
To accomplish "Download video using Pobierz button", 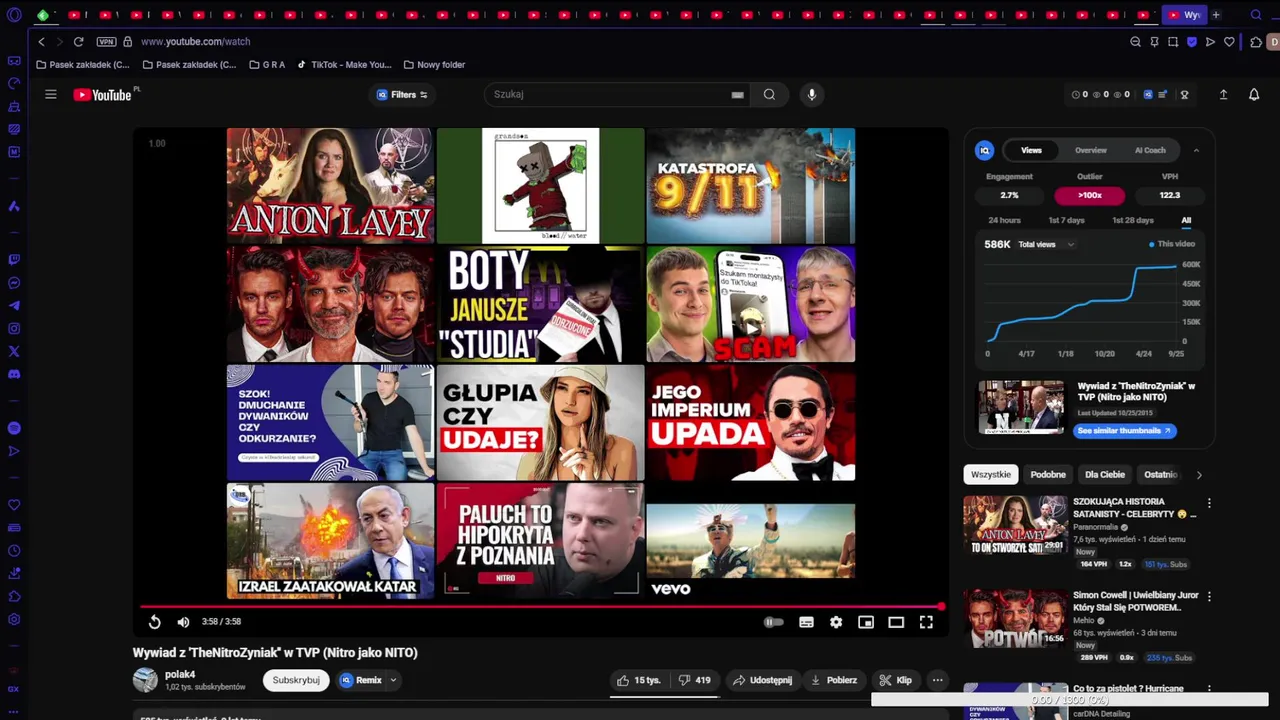I will click(x=834, y=680).
